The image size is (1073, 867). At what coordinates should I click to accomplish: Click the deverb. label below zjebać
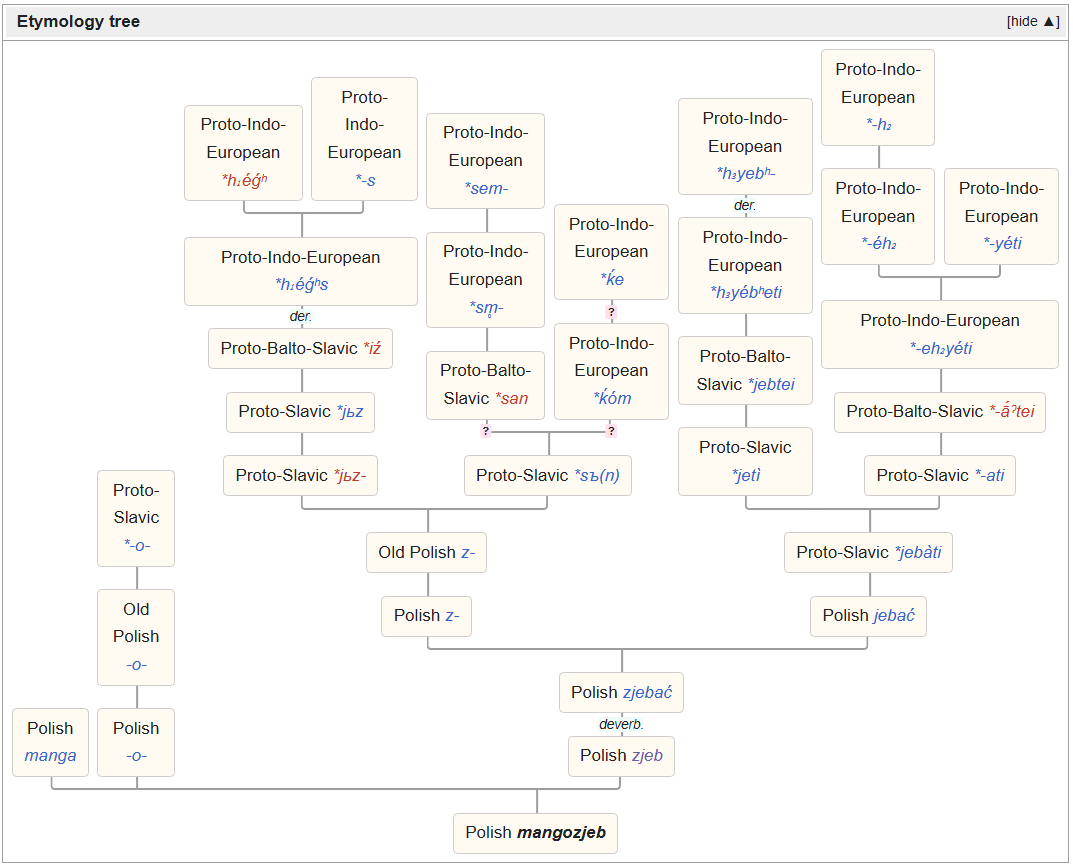[x=621, y=724]
